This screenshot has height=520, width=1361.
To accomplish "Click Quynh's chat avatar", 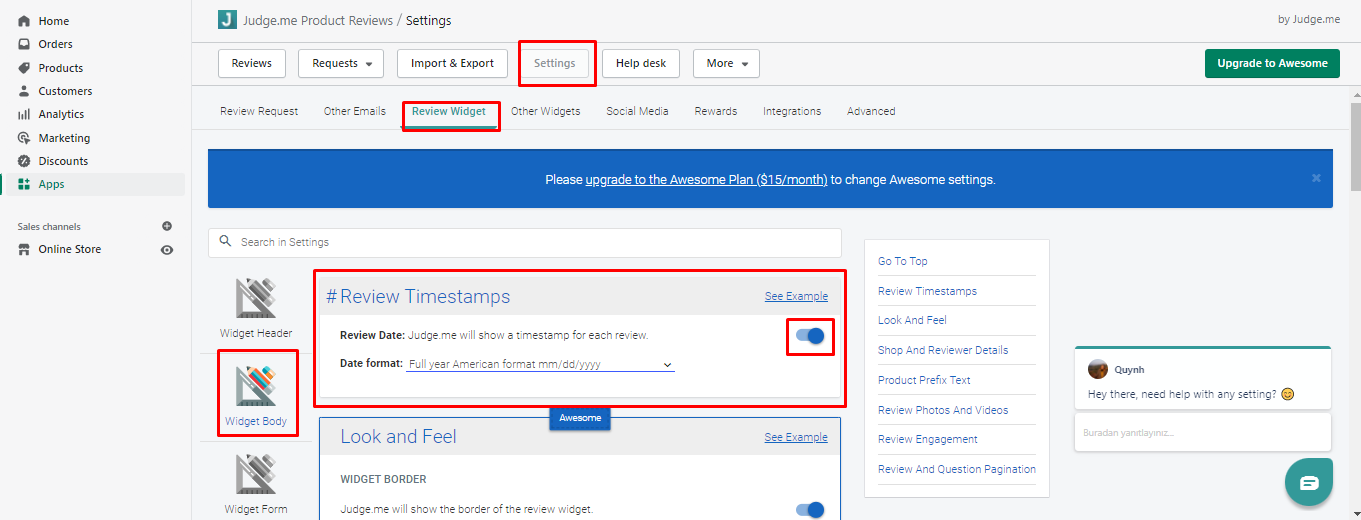I will pyautogui.click(x=1098, y=369).
